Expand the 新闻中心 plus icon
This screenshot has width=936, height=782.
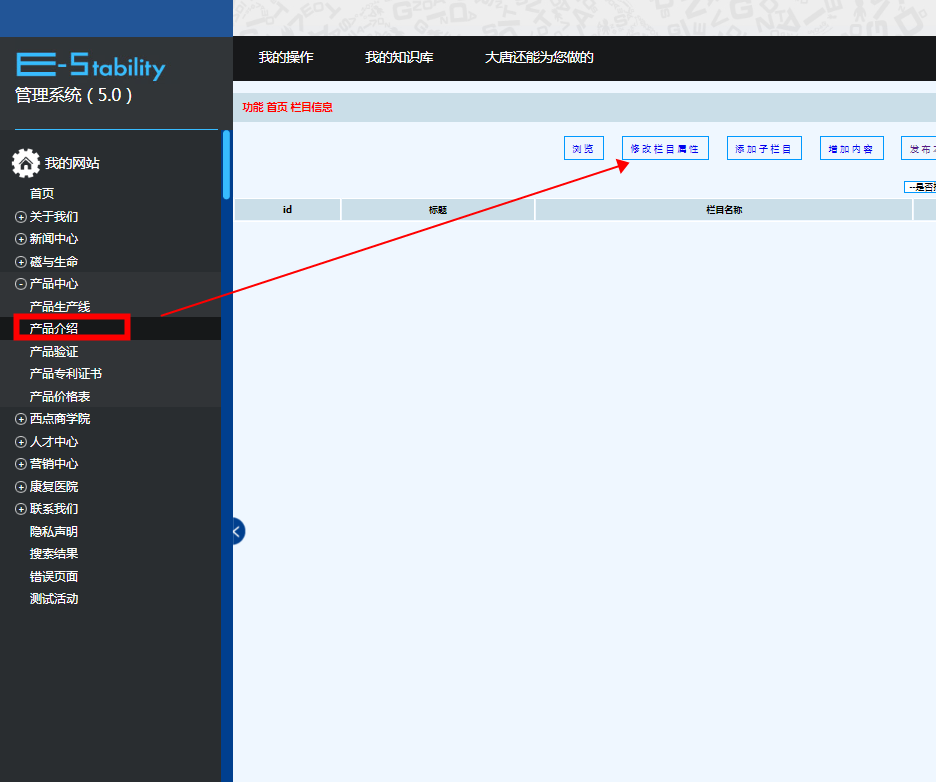[x=21, y=239]
